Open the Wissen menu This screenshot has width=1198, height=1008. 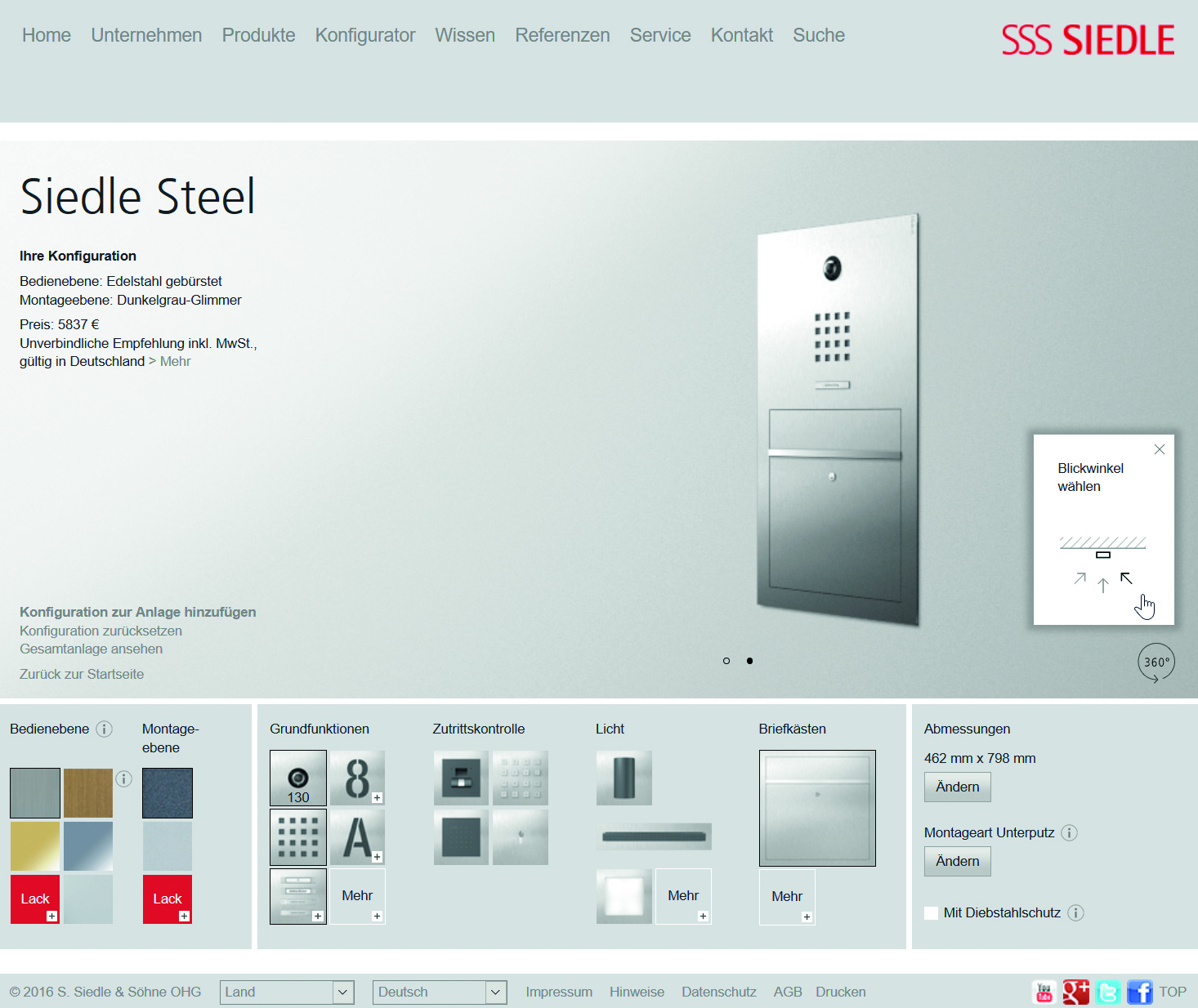tap(465, 35)
